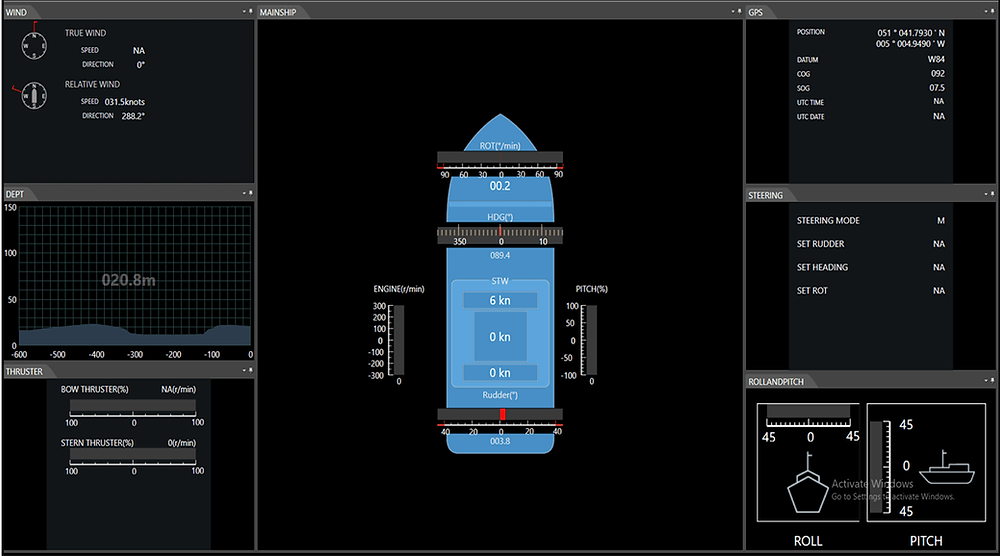This screenshot has width=1000, height=556.
Task: Click the lower 0 kn speed box
Action: click(x=500, y=372)
